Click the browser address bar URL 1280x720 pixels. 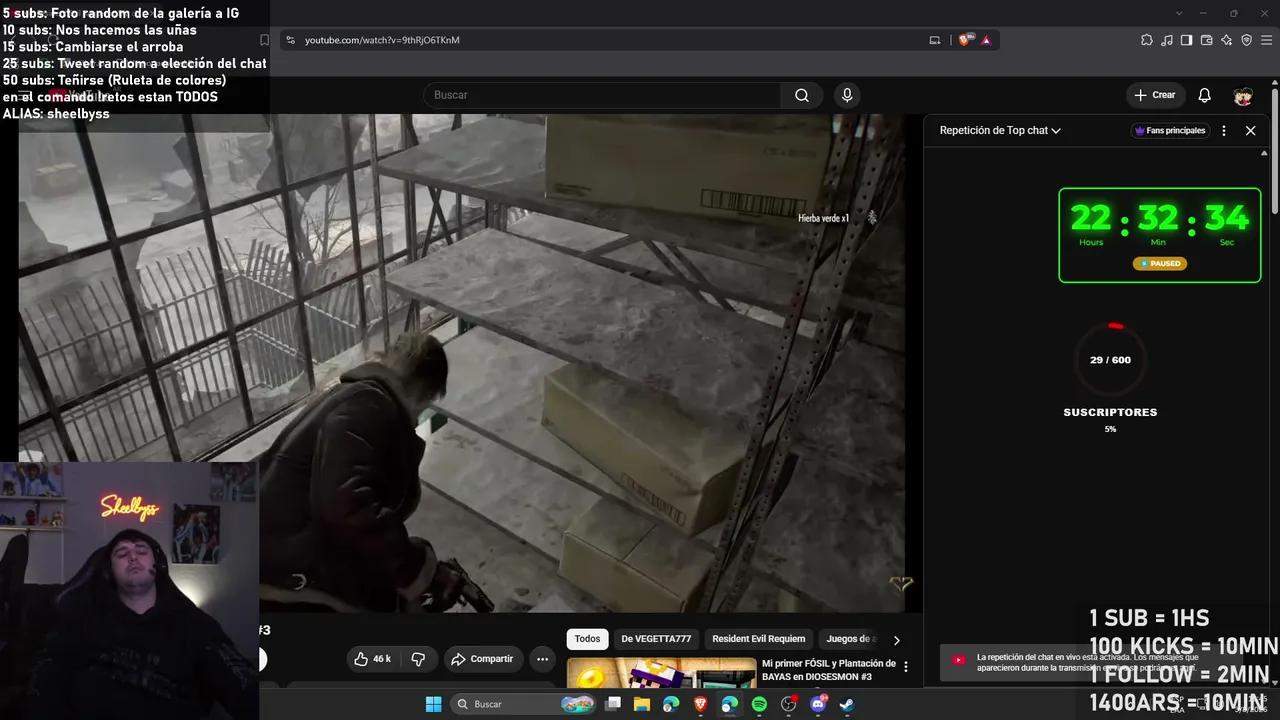pos(382,40)
